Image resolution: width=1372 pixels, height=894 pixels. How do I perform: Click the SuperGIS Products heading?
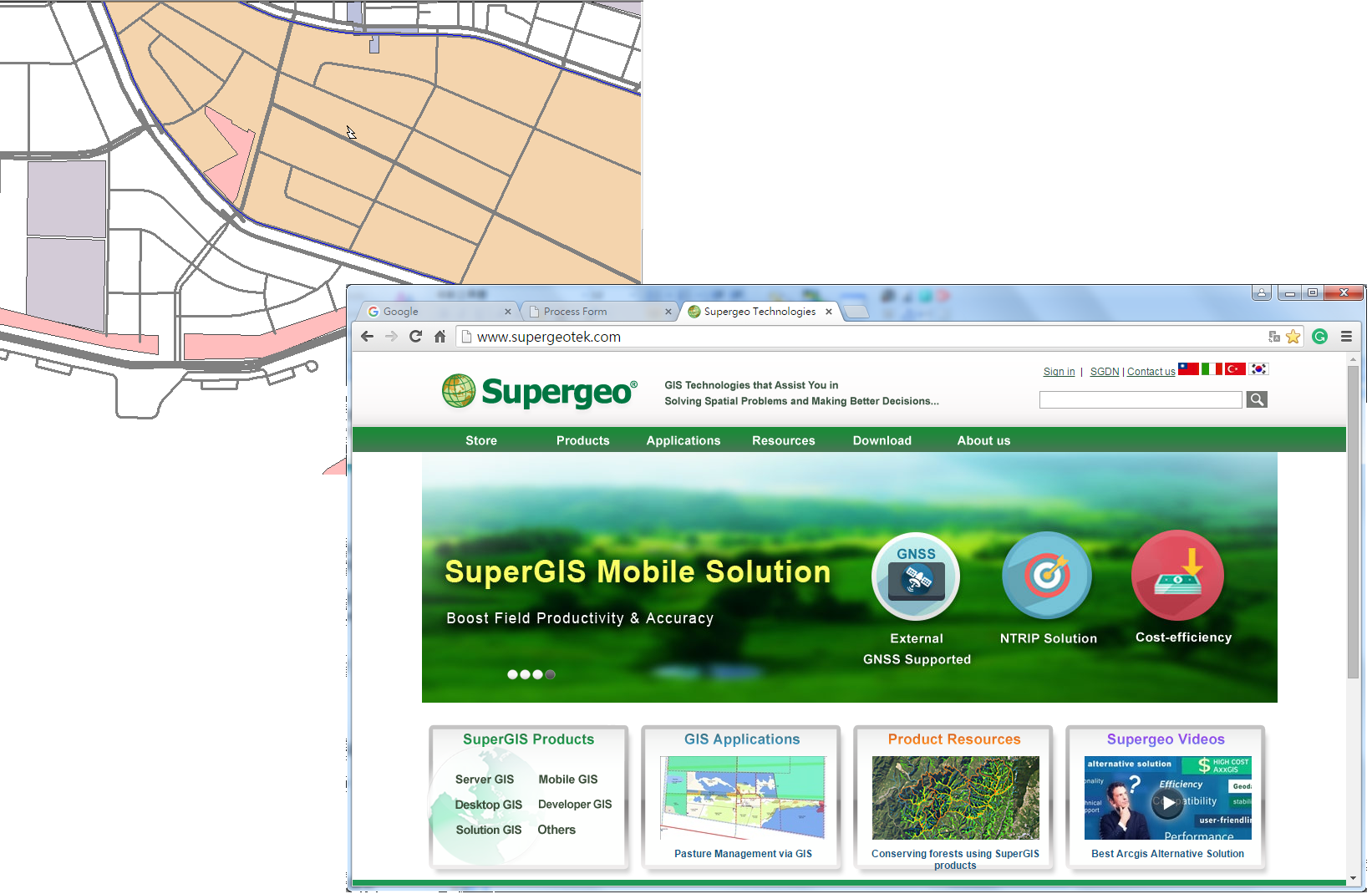pyautogui.click(x=529, y=739)
